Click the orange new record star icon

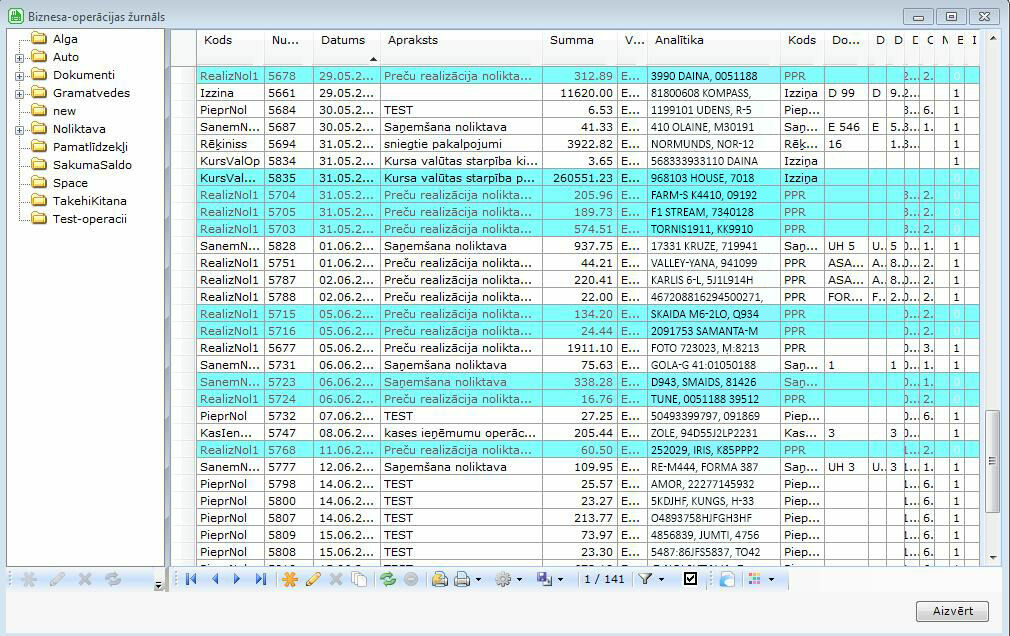point(290,579)
